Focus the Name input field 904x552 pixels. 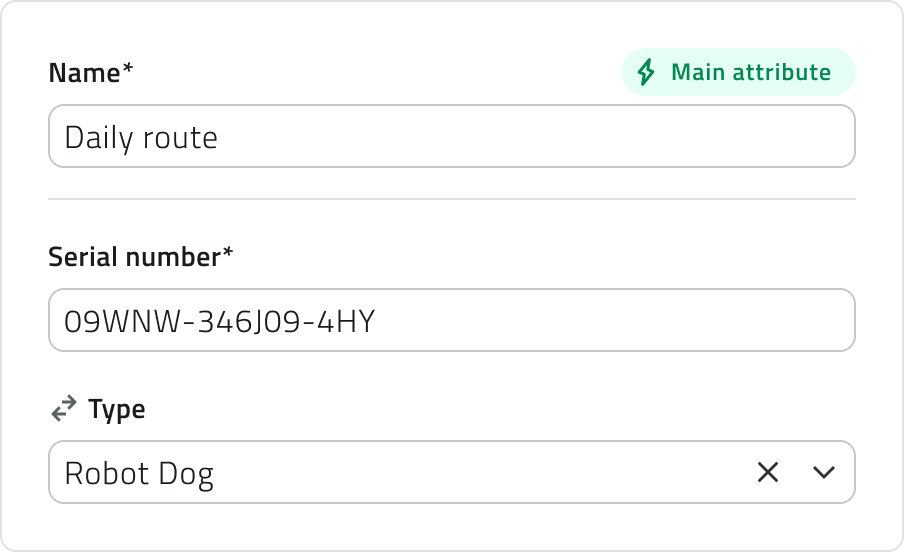(450, 136)
